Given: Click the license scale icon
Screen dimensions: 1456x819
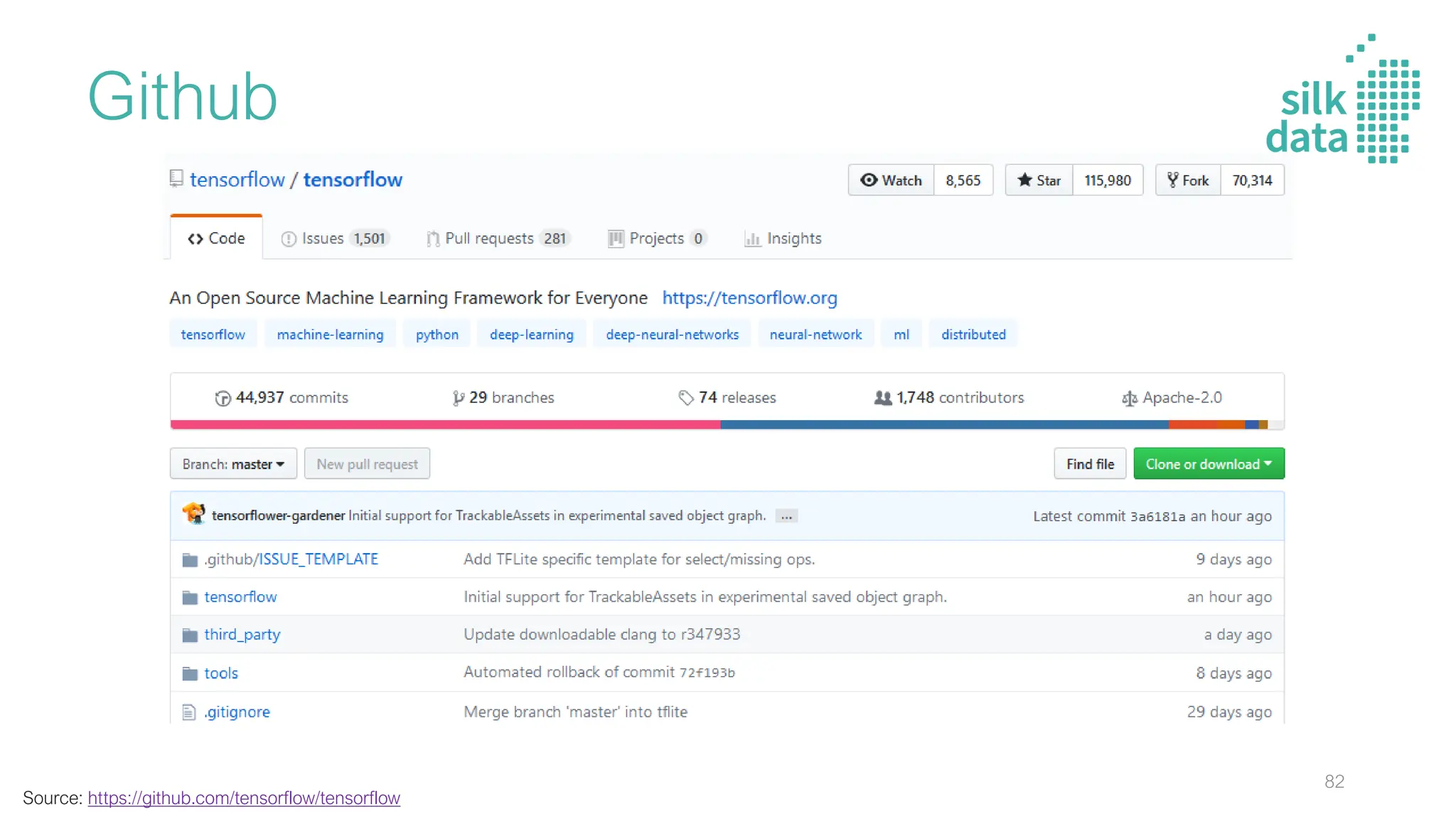Looking at the screenshot, I should click(x=1129, y=399).
